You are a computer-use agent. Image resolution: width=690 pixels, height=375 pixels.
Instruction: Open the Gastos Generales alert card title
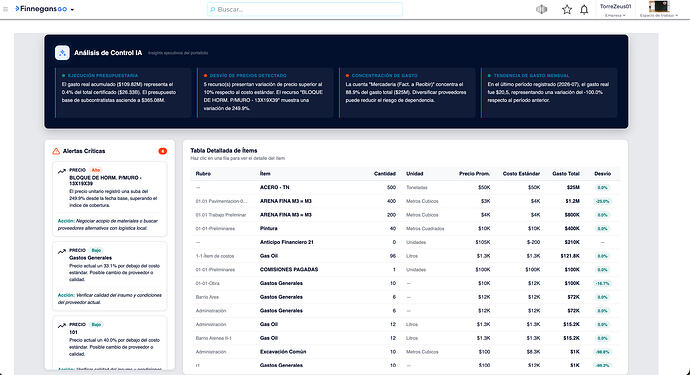[x=90, y=258]
